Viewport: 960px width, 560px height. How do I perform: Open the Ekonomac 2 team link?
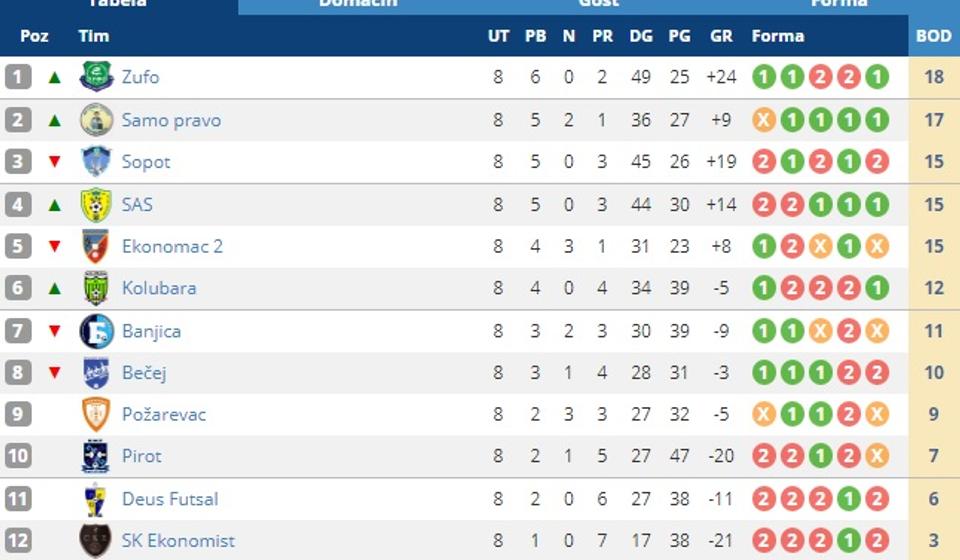tap(172, 246)
